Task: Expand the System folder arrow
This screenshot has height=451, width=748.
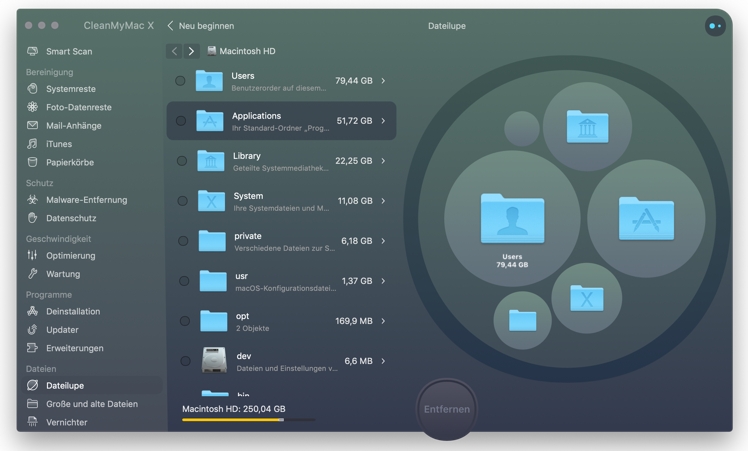Action: [383, 201]
